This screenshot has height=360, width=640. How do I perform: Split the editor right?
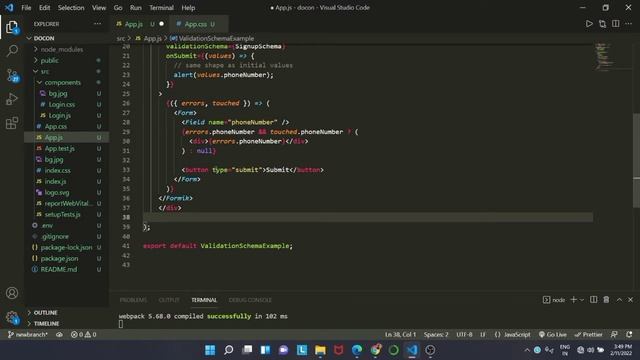616,24
